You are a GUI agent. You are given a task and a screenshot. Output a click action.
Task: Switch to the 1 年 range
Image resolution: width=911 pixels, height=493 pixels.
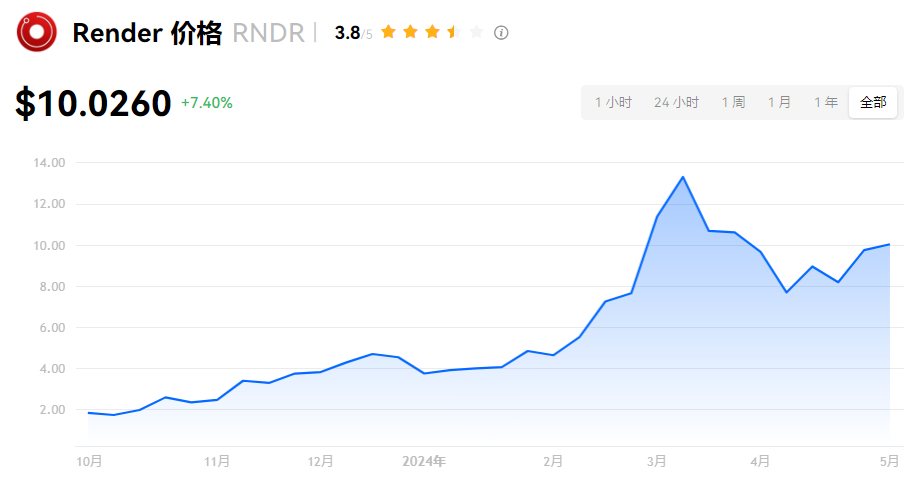825,102
